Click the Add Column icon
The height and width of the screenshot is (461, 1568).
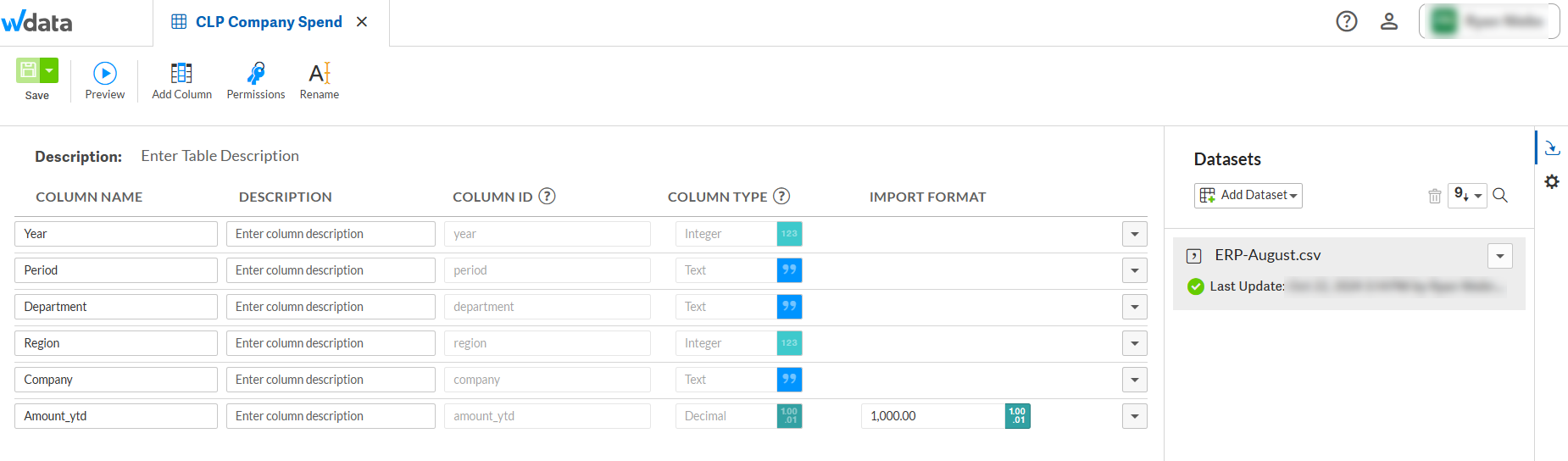[x=181, y=74]
